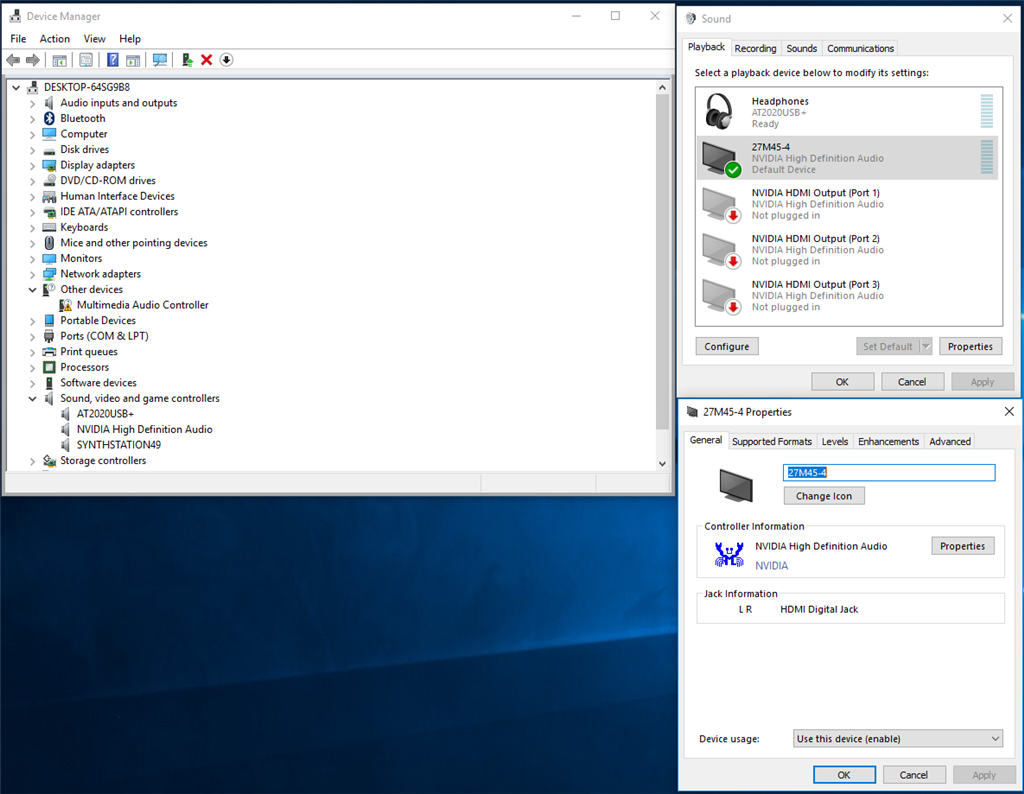Image resolution: width=1024 pixels, height=794 pixels.
Task: Open the Device usage dropdown
Action: pyautogui.click(x=898, y=738)
